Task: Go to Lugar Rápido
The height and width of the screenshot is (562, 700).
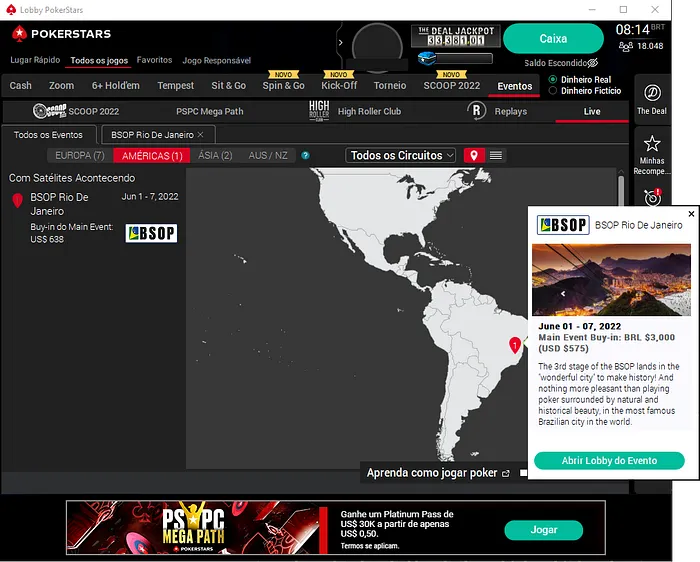Action: [35, 60]
